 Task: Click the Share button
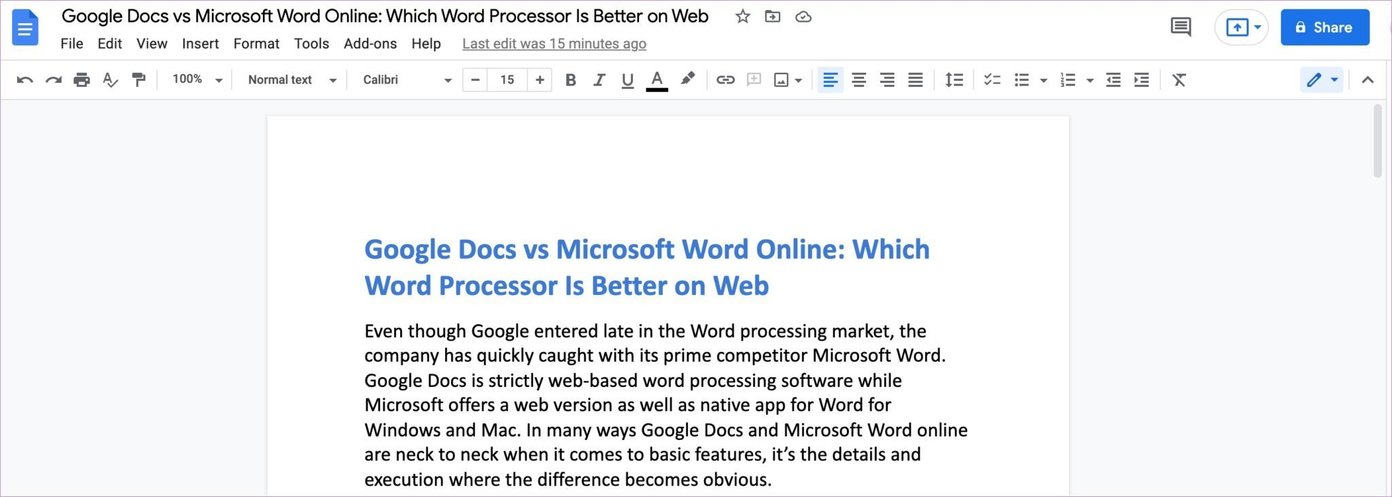coord(1325,27)
